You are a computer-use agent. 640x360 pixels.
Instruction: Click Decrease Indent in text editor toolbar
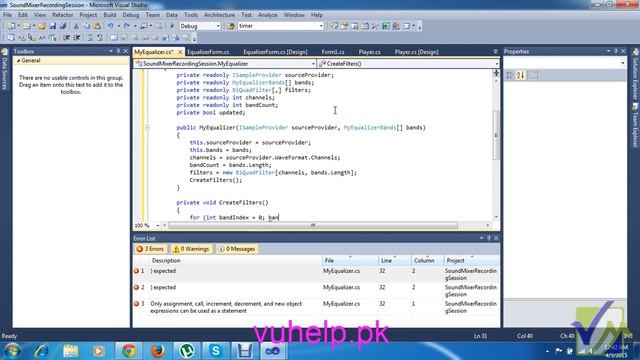pyautogui.click(x=67, y=38)
